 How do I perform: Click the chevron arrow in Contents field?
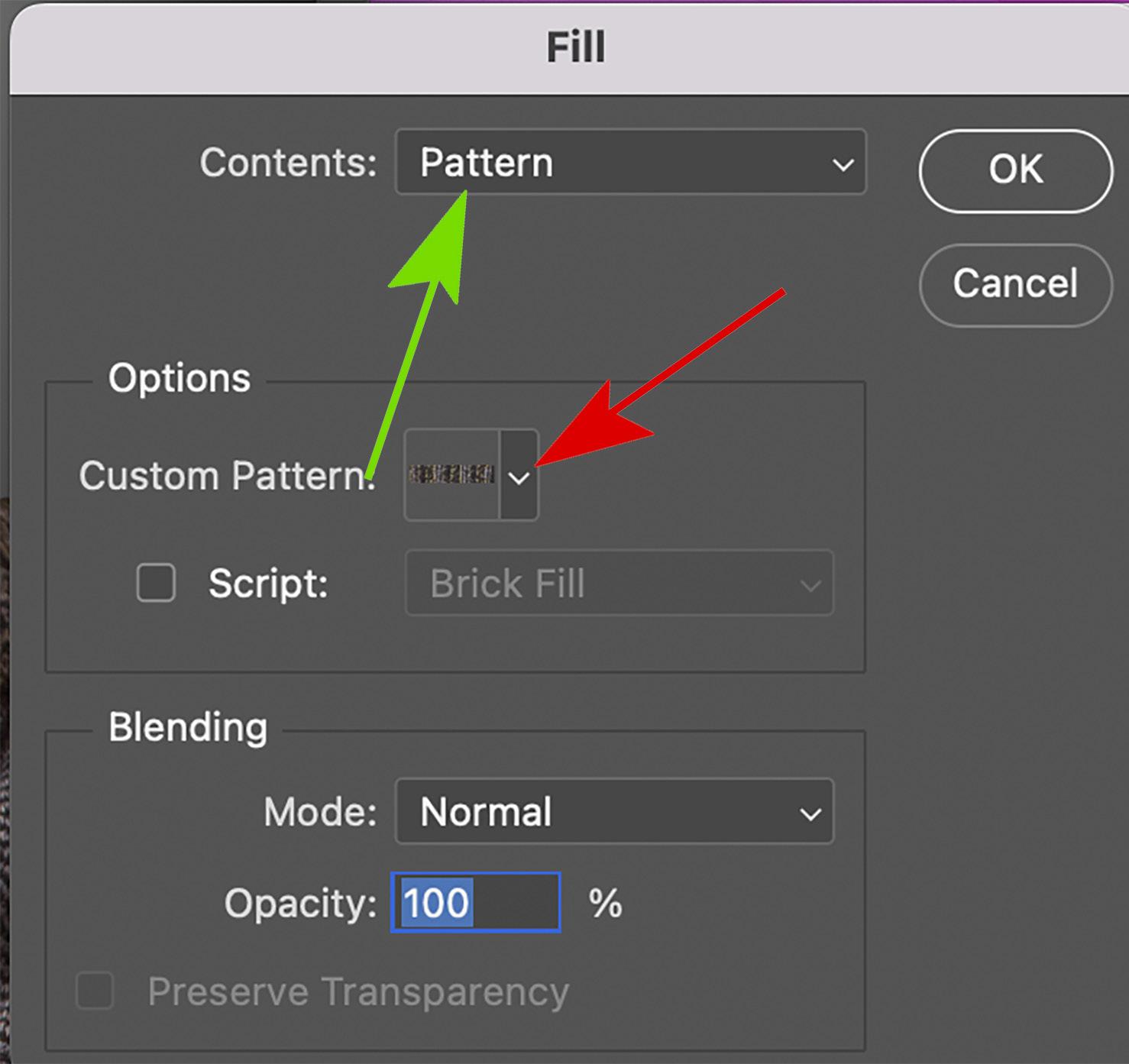[843, 164]
